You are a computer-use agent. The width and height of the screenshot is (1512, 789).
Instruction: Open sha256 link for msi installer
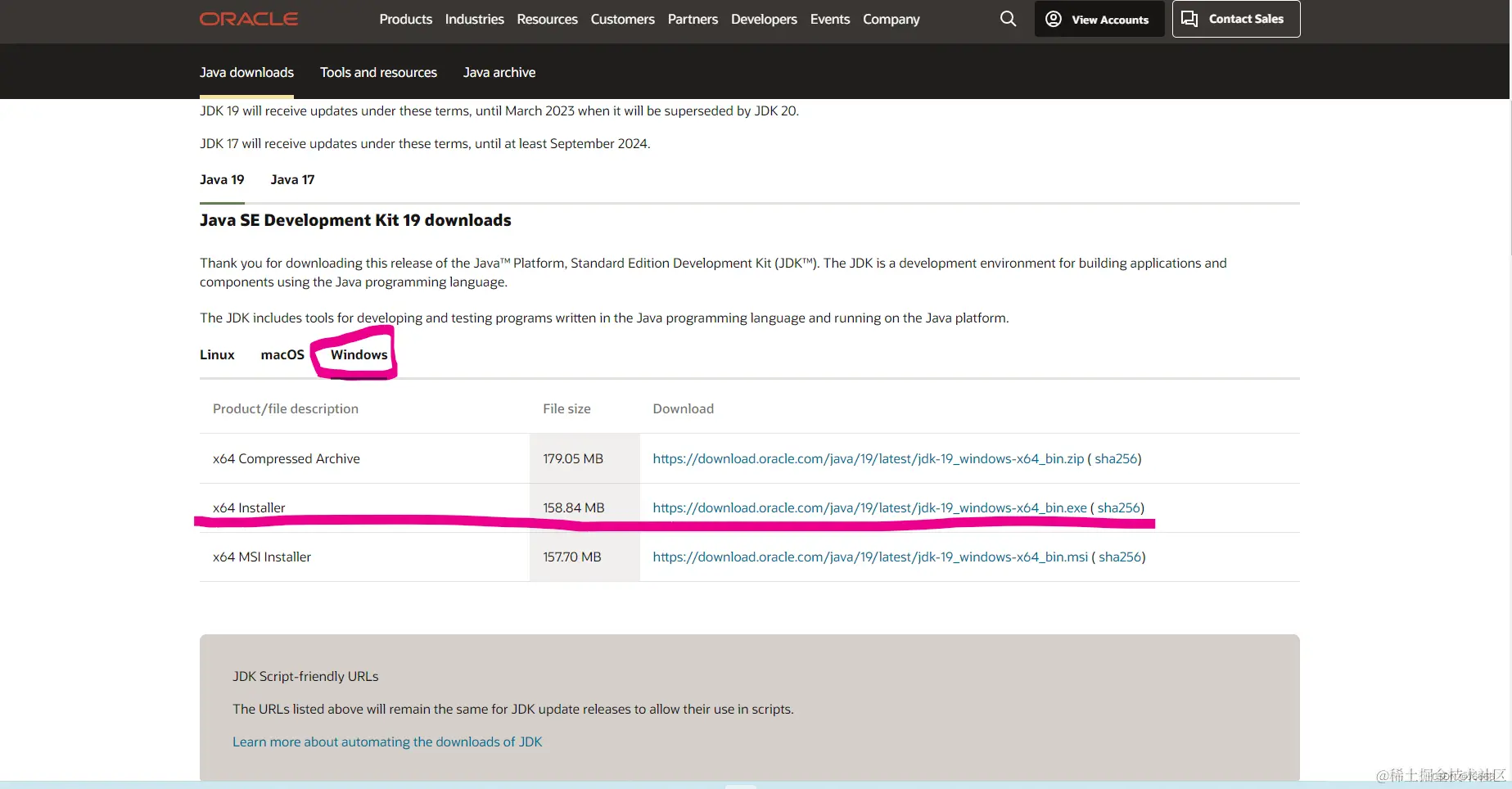click(1120, 557)
